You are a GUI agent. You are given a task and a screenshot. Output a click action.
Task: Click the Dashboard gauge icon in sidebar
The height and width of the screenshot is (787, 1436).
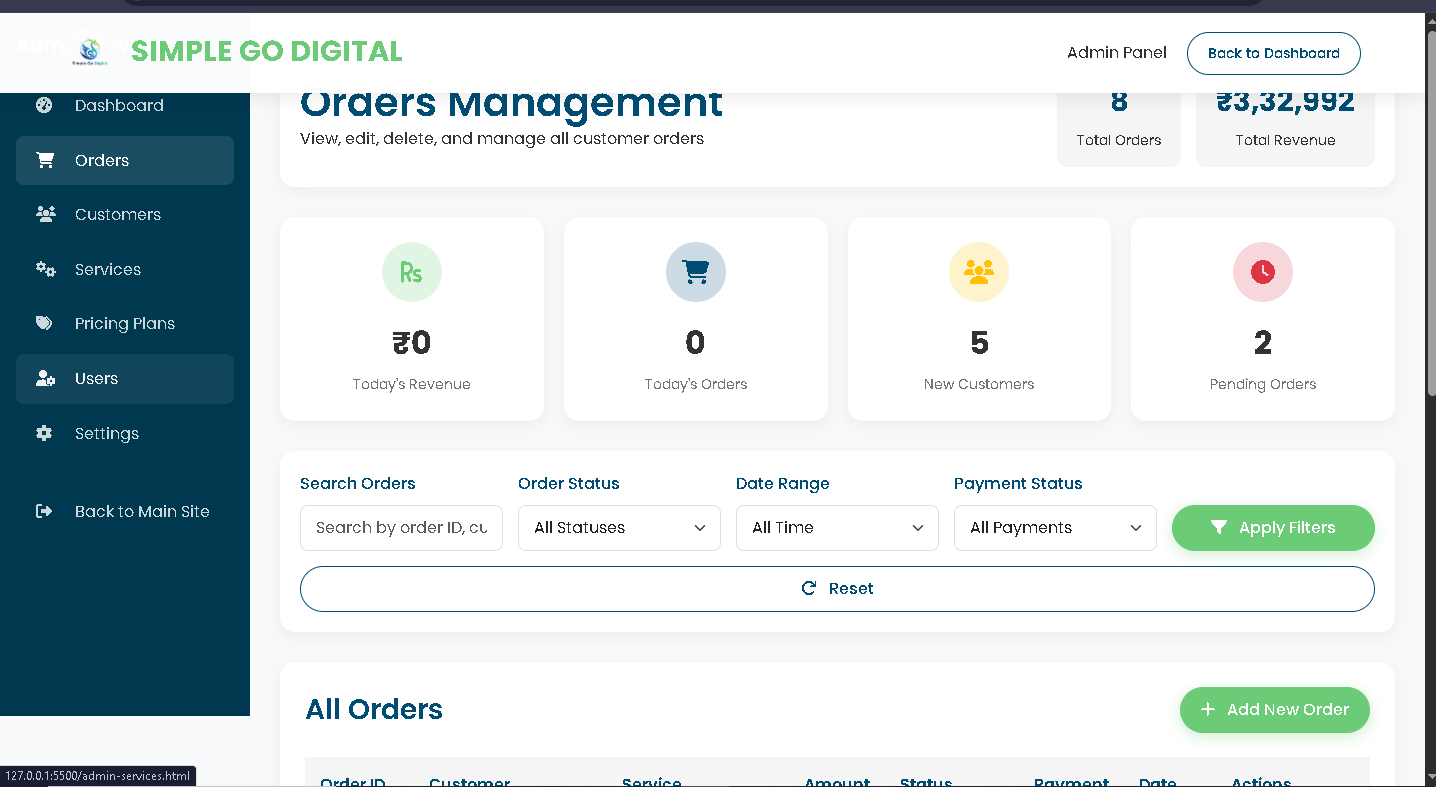click(x=44, y=105)
